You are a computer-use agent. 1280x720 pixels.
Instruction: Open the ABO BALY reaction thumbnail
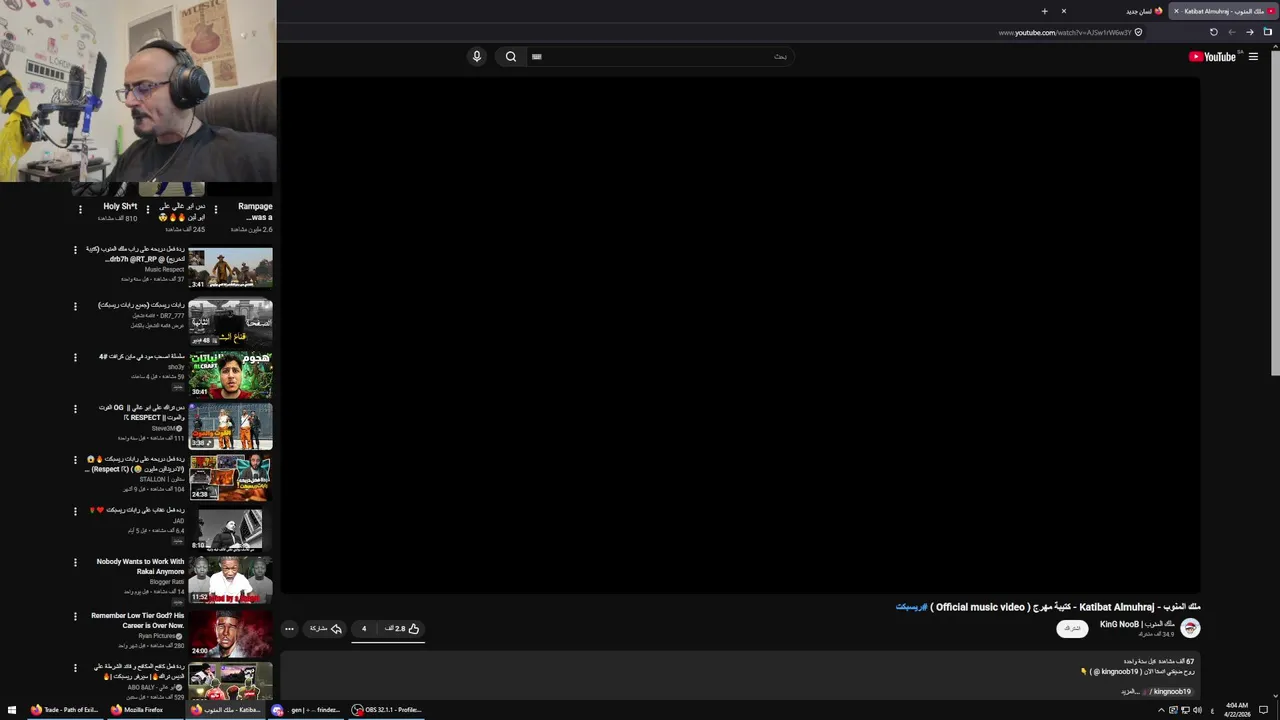click(x=230, y=681)
